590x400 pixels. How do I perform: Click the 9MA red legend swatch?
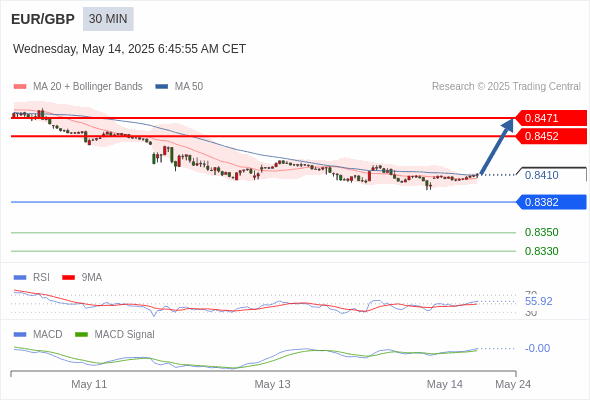coord(68,278)
